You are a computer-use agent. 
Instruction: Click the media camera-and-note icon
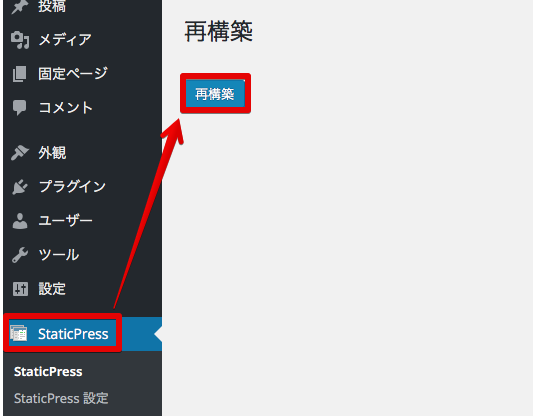pyautogui.click(x=20, y=40)
